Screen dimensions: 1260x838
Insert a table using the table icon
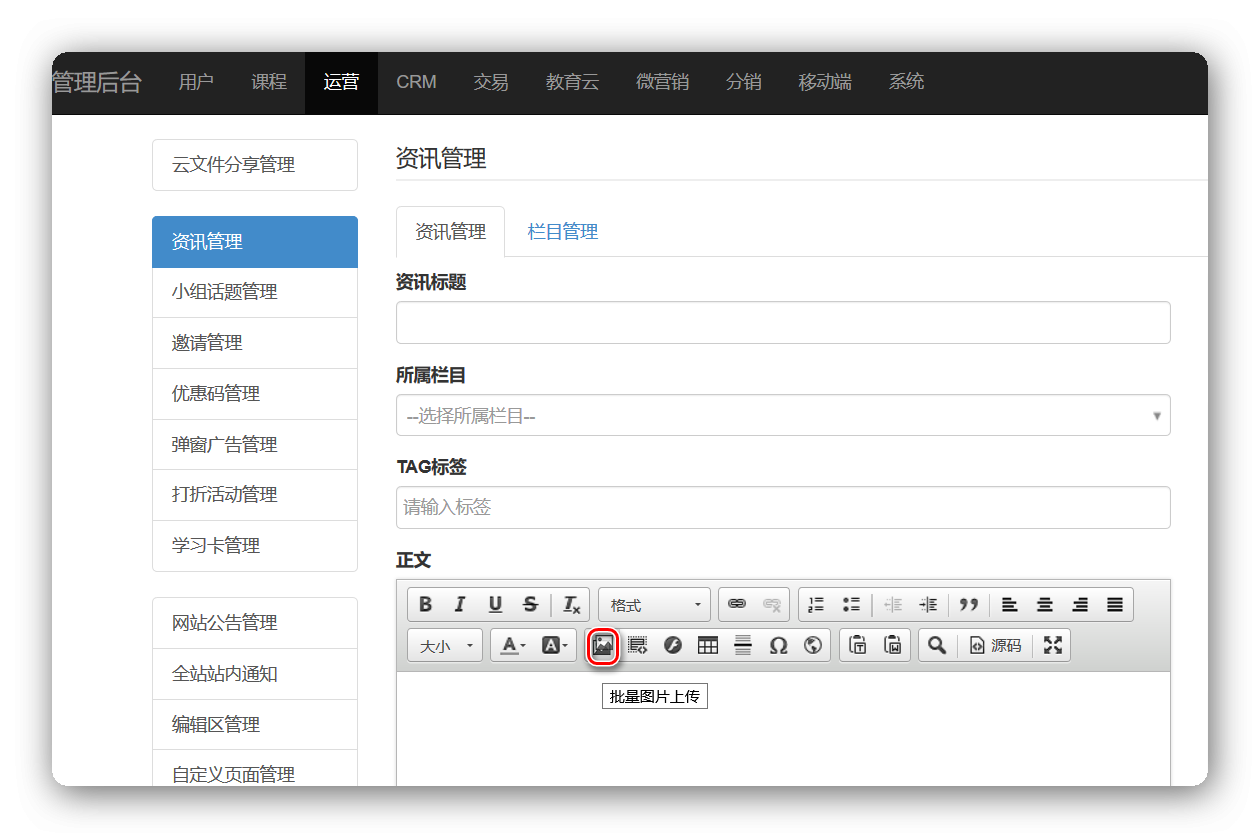(708, 645)
